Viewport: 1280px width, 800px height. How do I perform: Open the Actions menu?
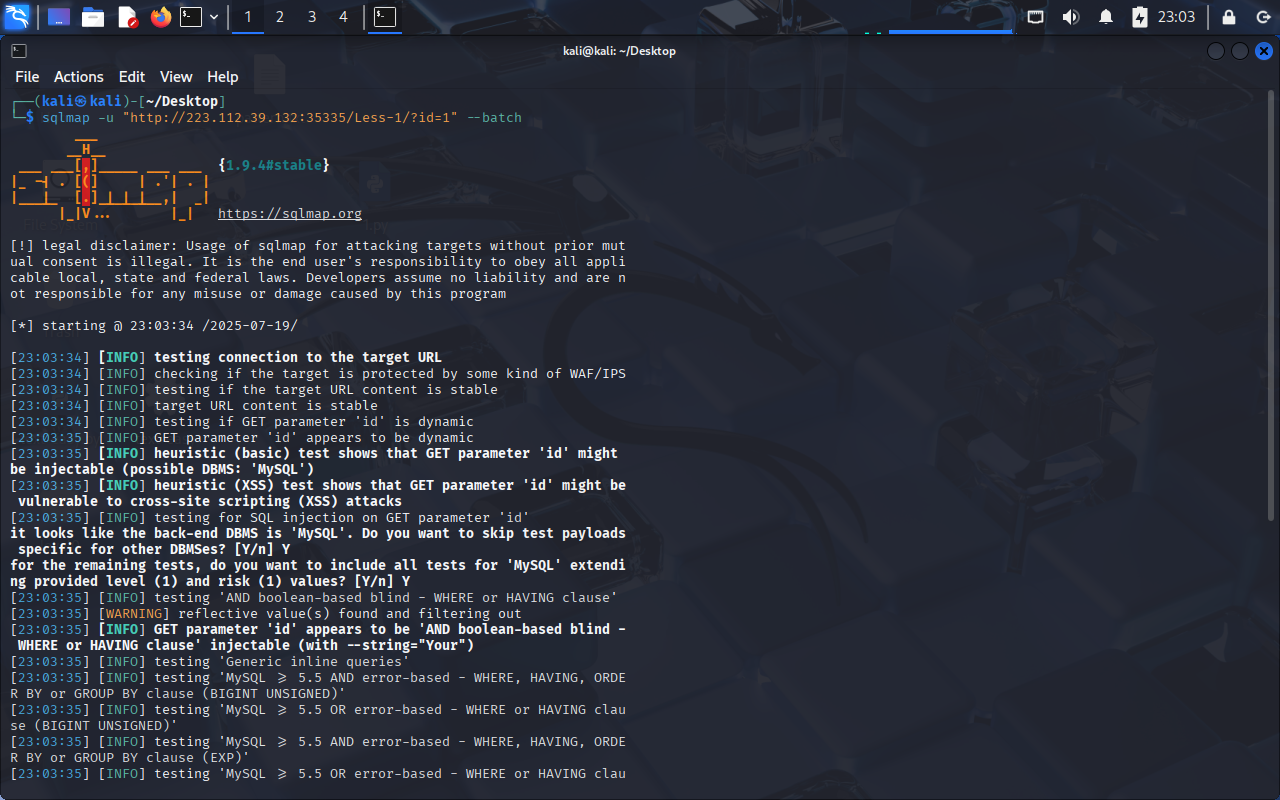[79, 77]
